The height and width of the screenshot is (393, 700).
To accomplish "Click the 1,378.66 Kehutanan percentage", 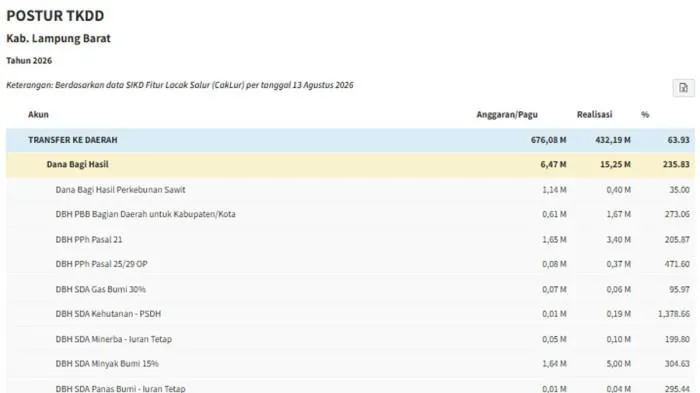I will (x=674, y=314).
